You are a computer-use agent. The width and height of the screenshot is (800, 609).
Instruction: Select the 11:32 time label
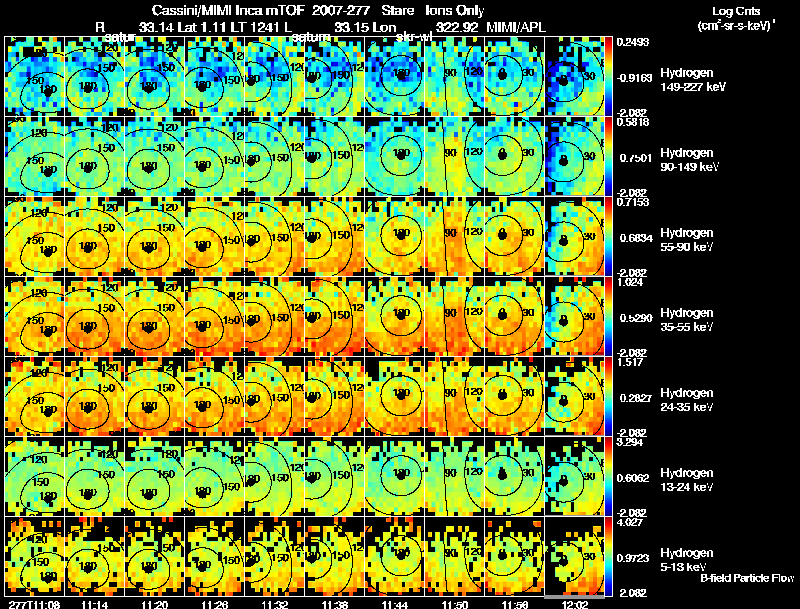tap(274, 604)
